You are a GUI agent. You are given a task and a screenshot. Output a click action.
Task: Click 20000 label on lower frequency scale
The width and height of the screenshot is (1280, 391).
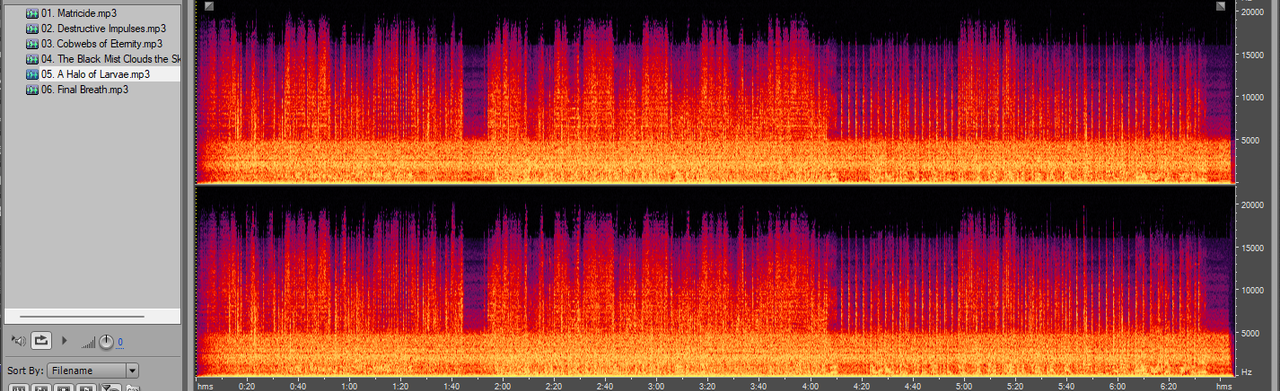pyautogui.click(x=1254, y=204)
